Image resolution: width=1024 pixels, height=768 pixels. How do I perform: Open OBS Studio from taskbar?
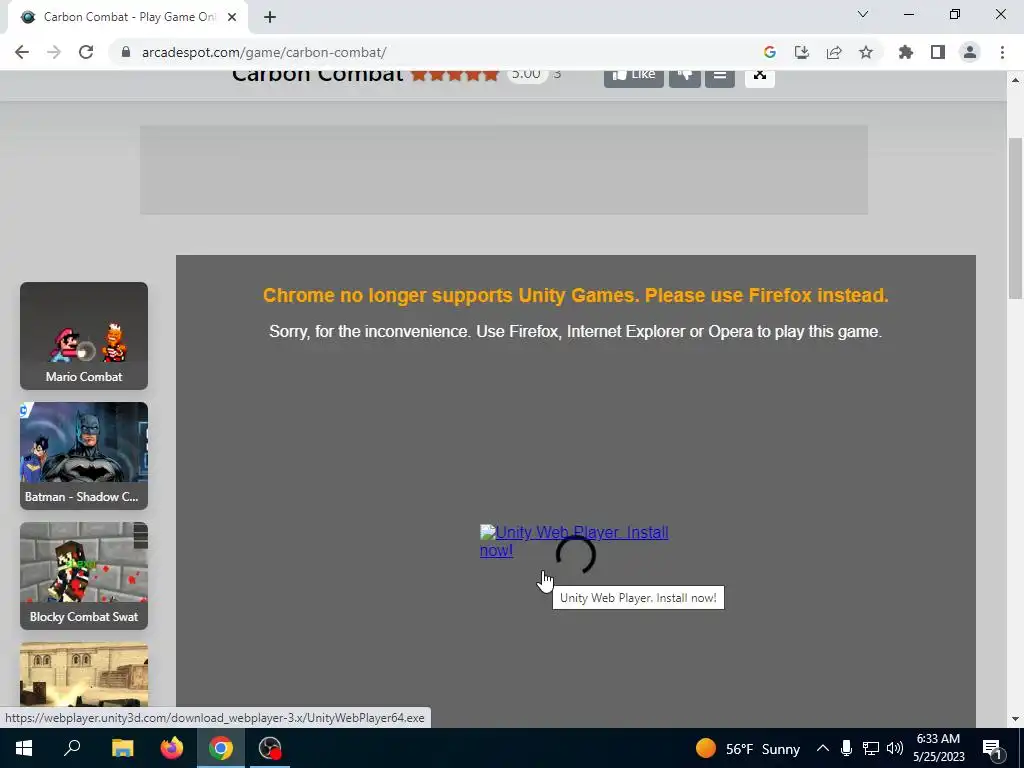coord(270,748)
